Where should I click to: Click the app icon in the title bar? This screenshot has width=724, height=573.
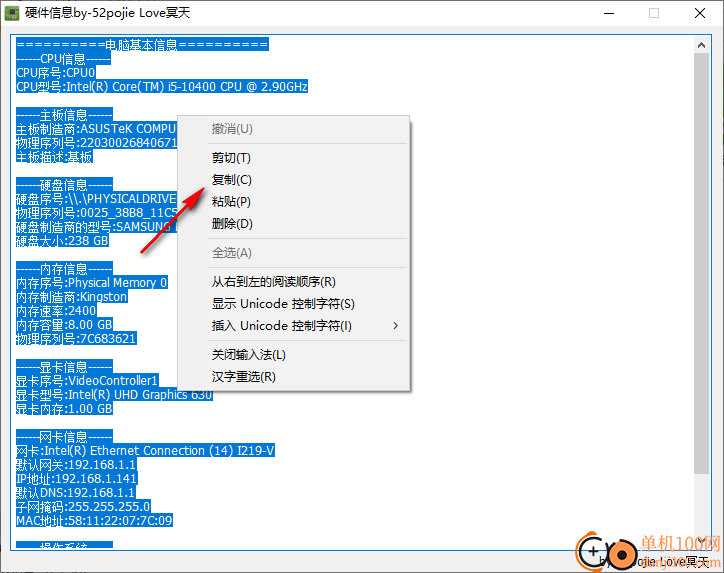12,13
